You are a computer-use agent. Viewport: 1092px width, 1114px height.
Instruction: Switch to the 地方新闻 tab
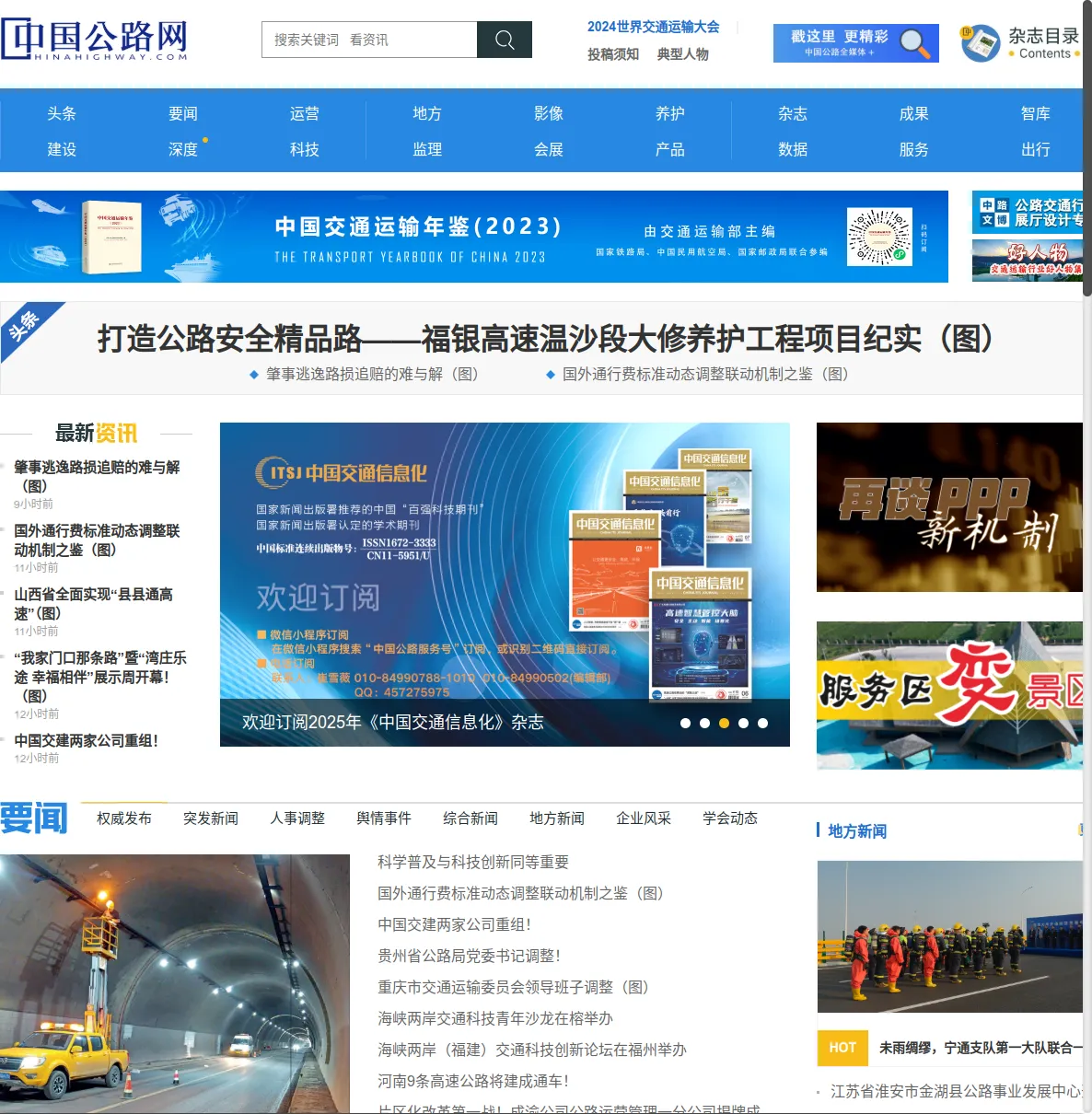coord(557,818)
